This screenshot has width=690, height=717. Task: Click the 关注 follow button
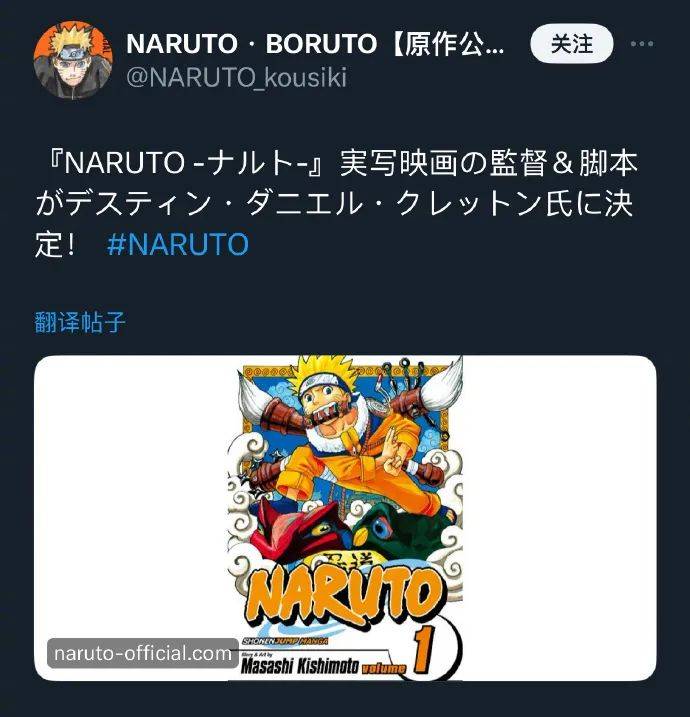[x=572, y=43]
